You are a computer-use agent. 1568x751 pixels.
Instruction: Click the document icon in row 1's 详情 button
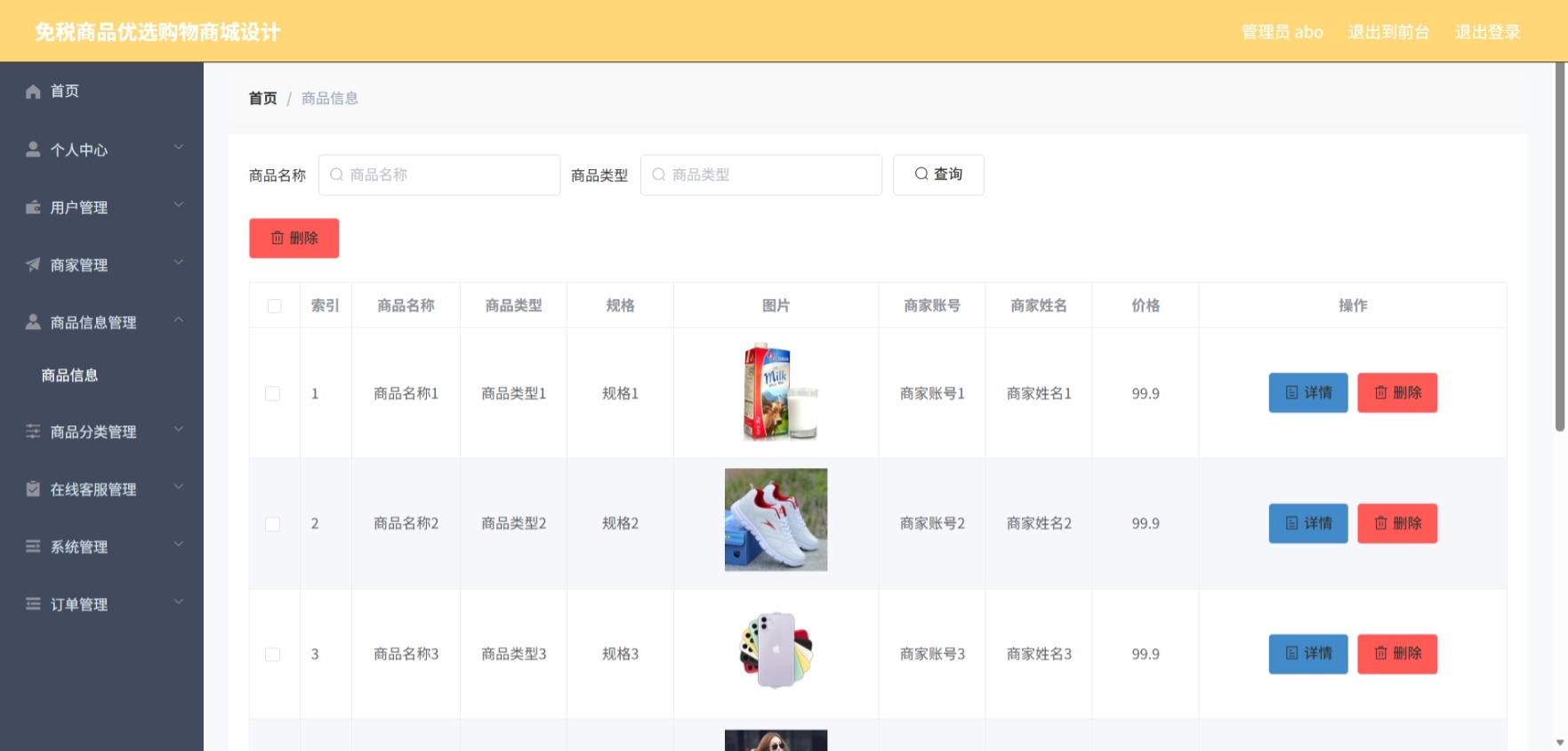(1291, 392)
